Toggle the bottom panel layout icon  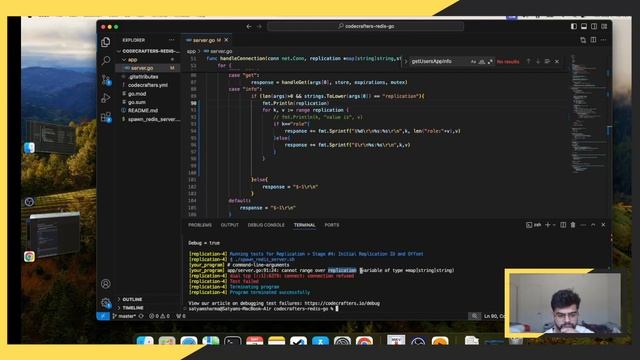coord(584,27)
